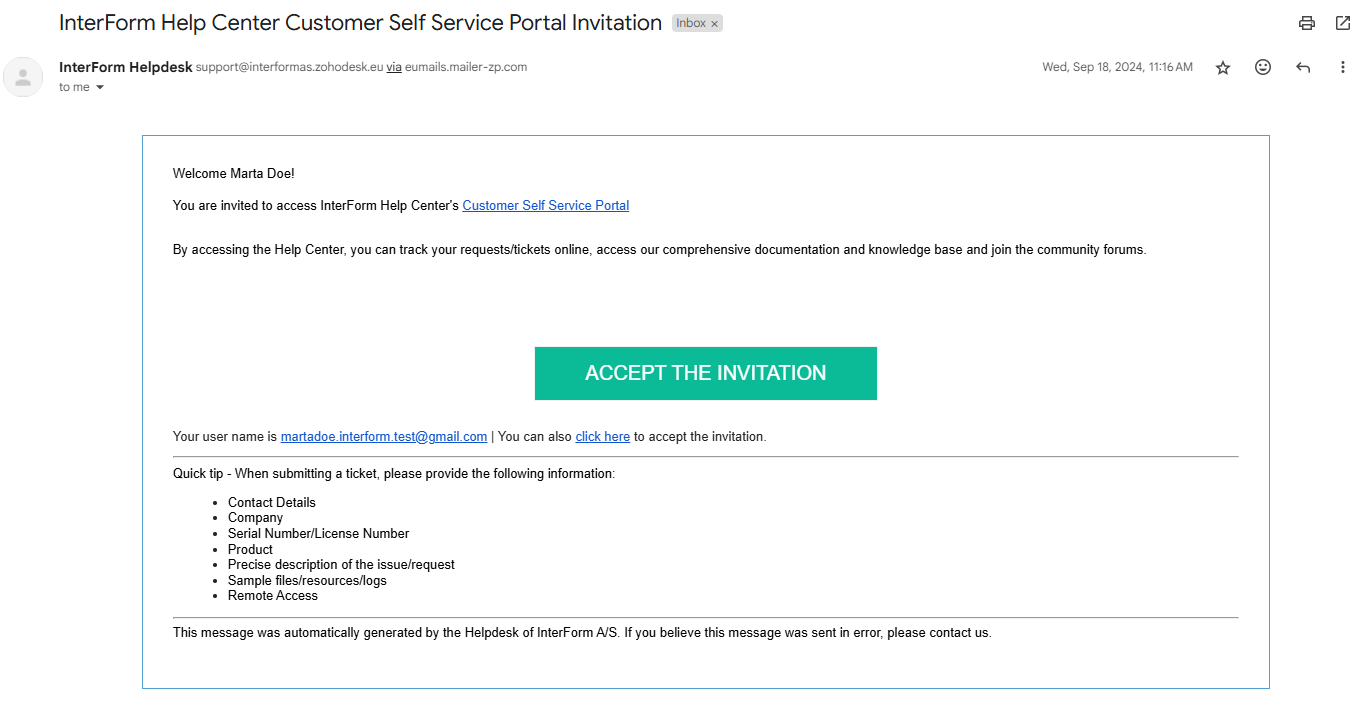Click the underlined "via" text
This screenshot has width=1365, height=715.
[394, 67]
